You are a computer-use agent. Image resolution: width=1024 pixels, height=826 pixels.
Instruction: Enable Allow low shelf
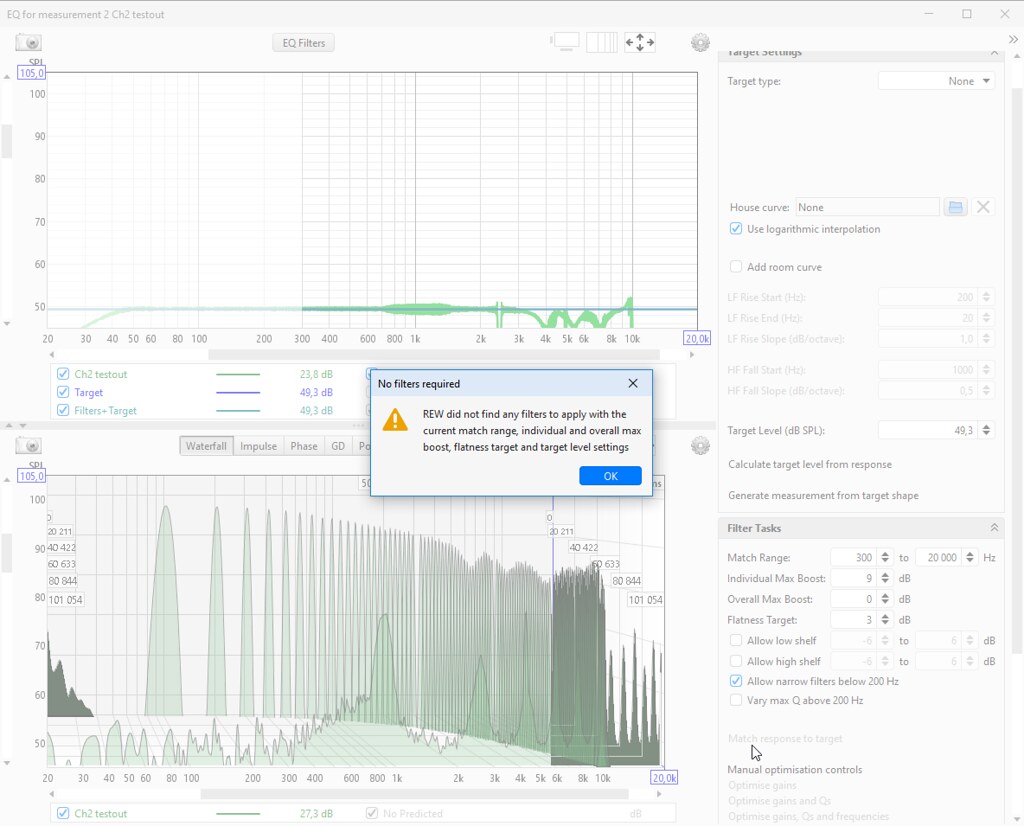point(736,641)
